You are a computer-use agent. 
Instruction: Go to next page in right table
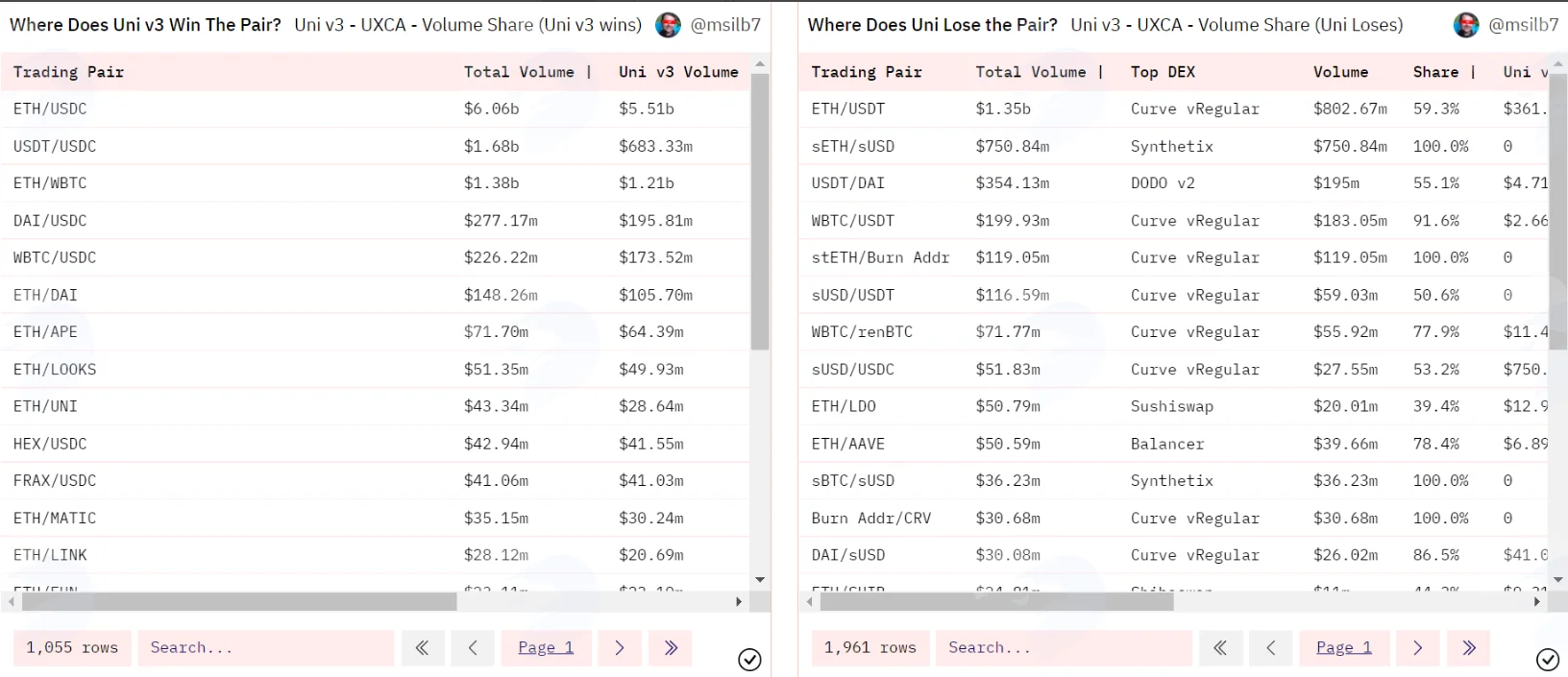point(1418,648)
